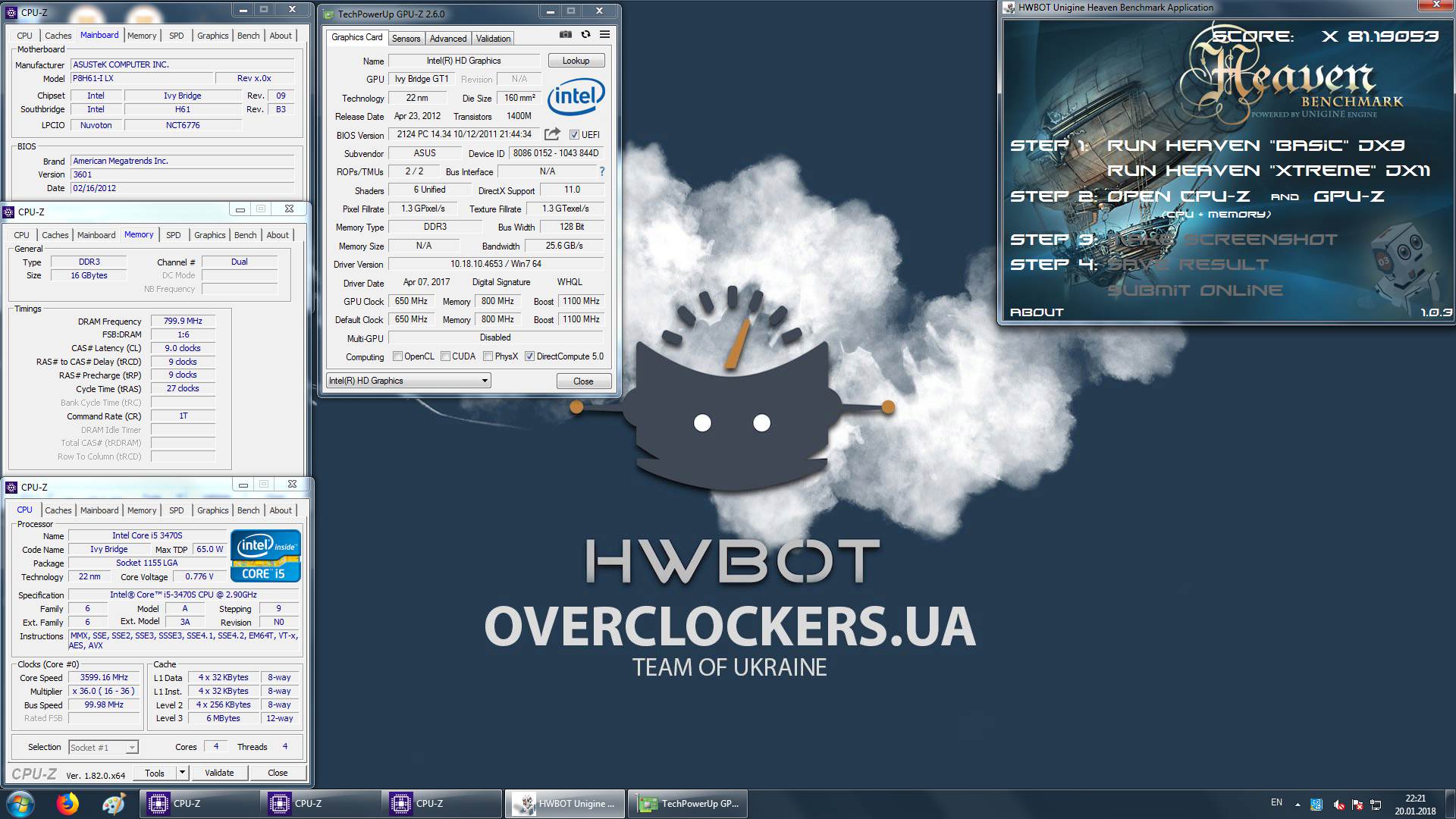Open the Bench tab in the Memory CPU-Z window

(245, 235)
